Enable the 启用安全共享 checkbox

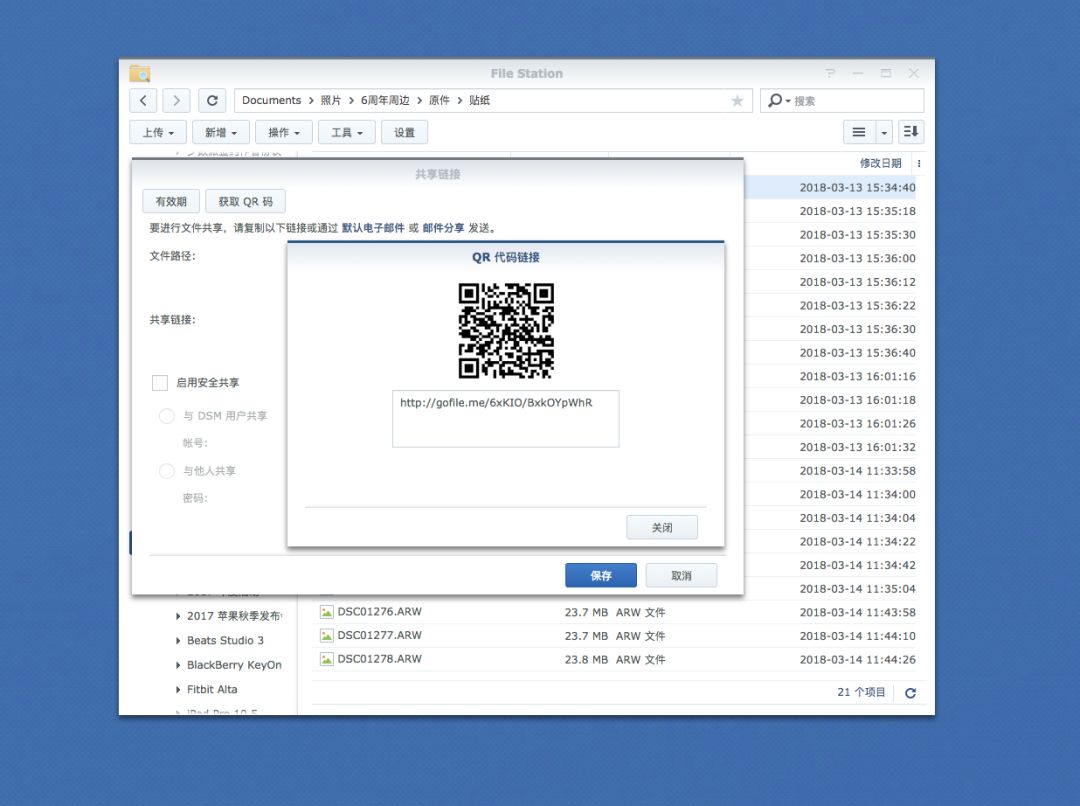pyautogui.click(x=160, y=383)
